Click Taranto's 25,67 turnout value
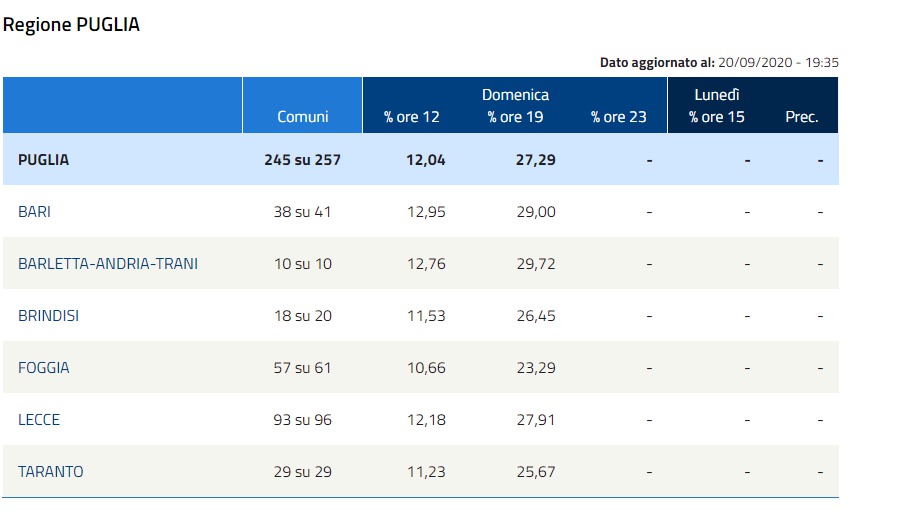The image size is (924, 524). tap(536, 472)
